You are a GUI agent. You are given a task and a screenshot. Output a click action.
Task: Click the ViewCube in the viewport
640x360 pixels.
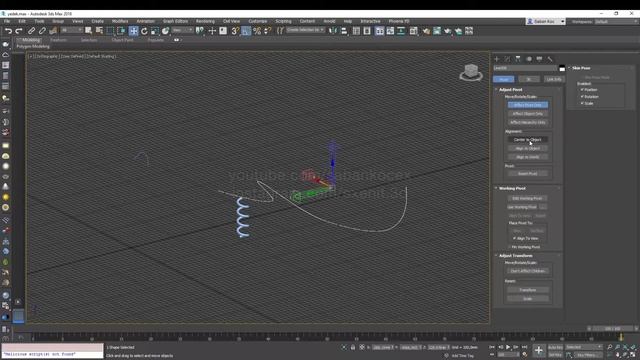point(471,72)
